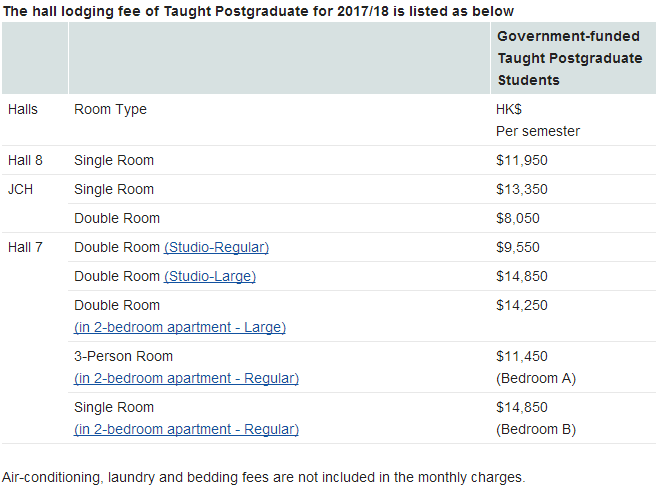The width and height of the screenshot is (659, 490).
Task: Open the 2-bedroom apartment - Large link
Action: [180, 327]
